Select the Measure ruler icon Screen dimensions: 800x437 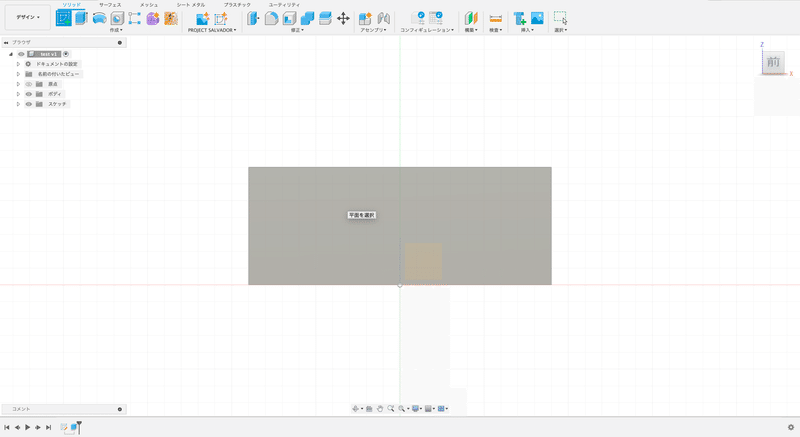pyautogui.click(x=495, y=18)
